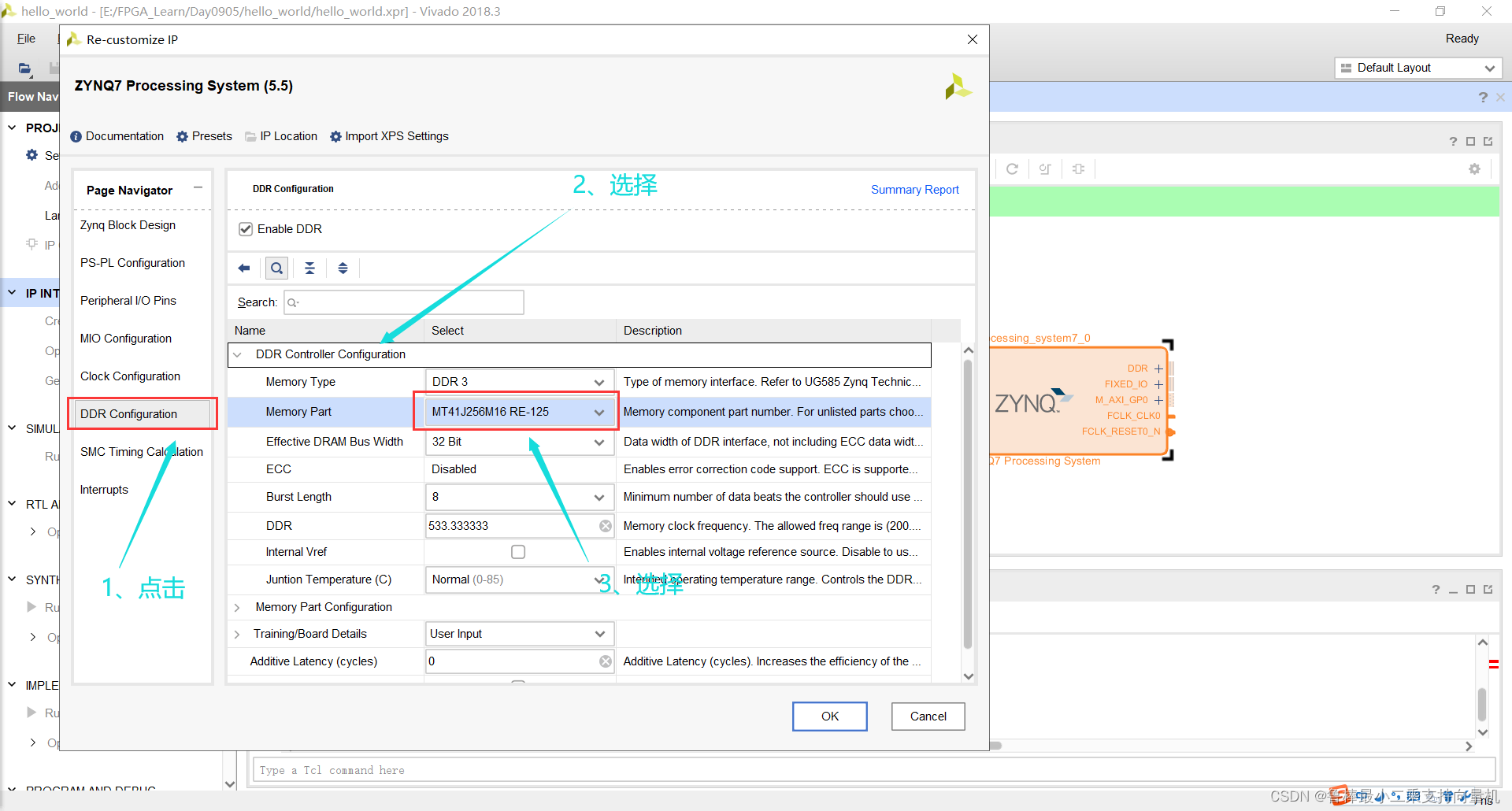Float the diagram panel in new window

[1488, 142]
